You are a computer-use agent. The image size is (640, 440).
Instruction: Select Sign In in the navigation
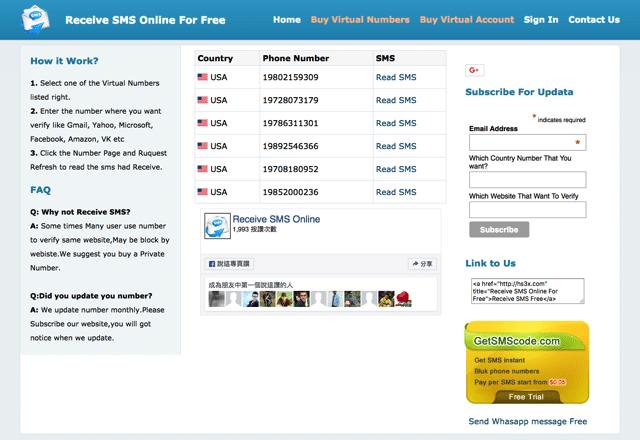[541, 20]
